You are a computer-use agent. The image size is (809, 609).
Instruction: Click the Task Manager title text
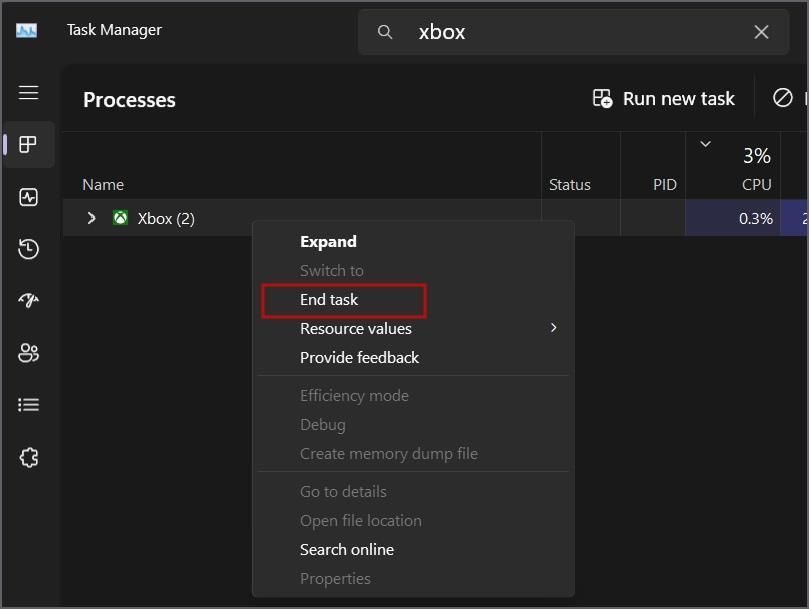[114, 30]
